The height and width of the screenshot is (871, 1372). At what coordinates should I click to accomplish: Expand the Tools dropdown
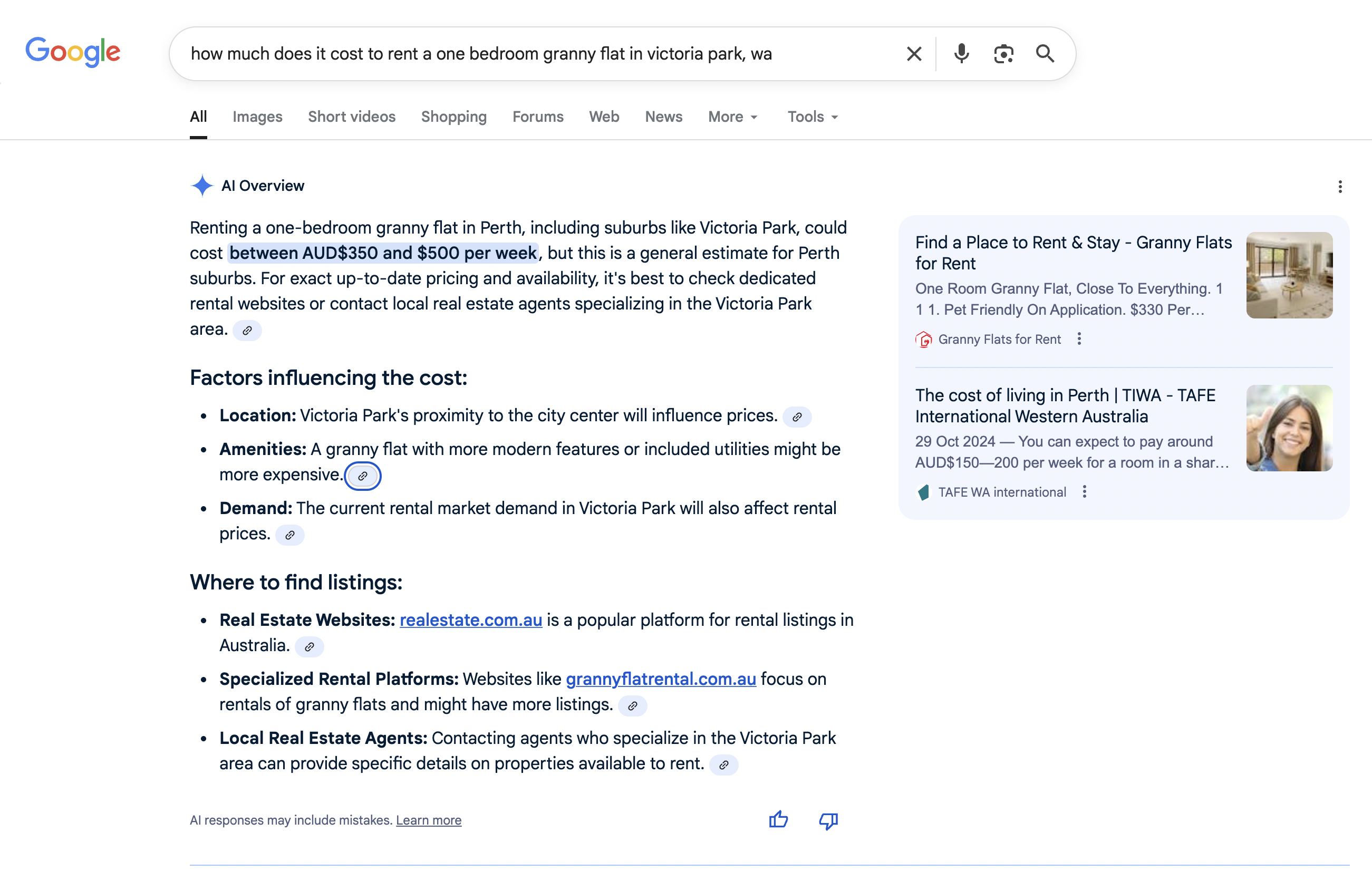[813, 117]
